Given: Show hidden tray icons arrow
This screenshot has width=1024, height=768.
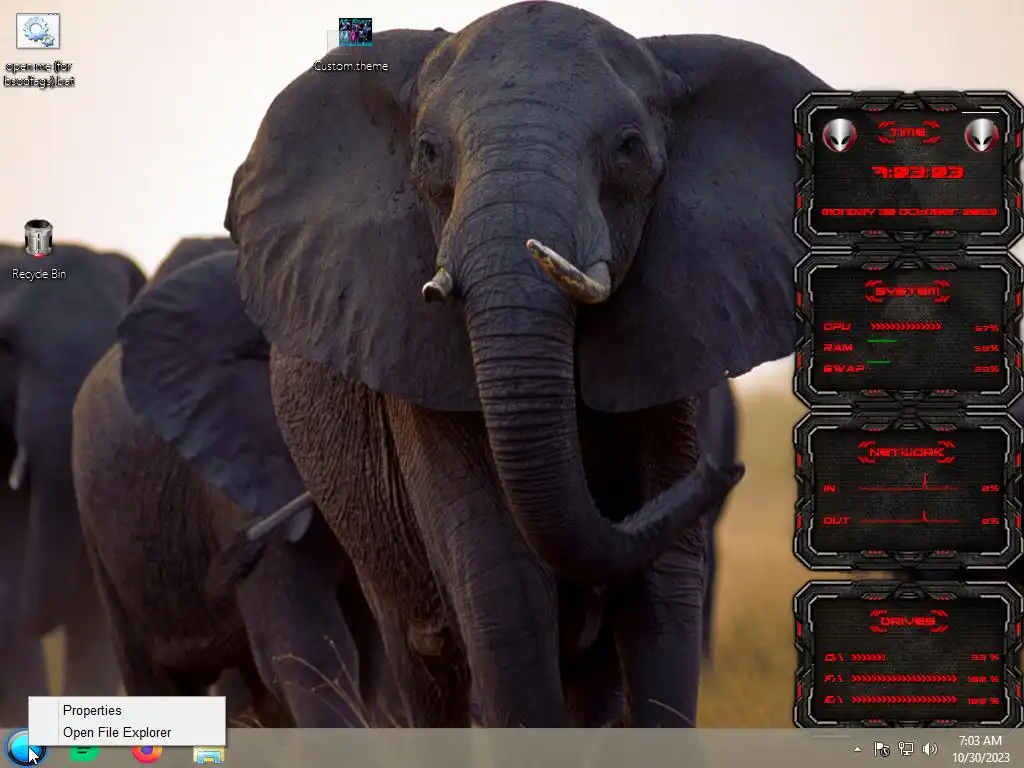Looking at the screenshot, I should click(x=857, y=749).
